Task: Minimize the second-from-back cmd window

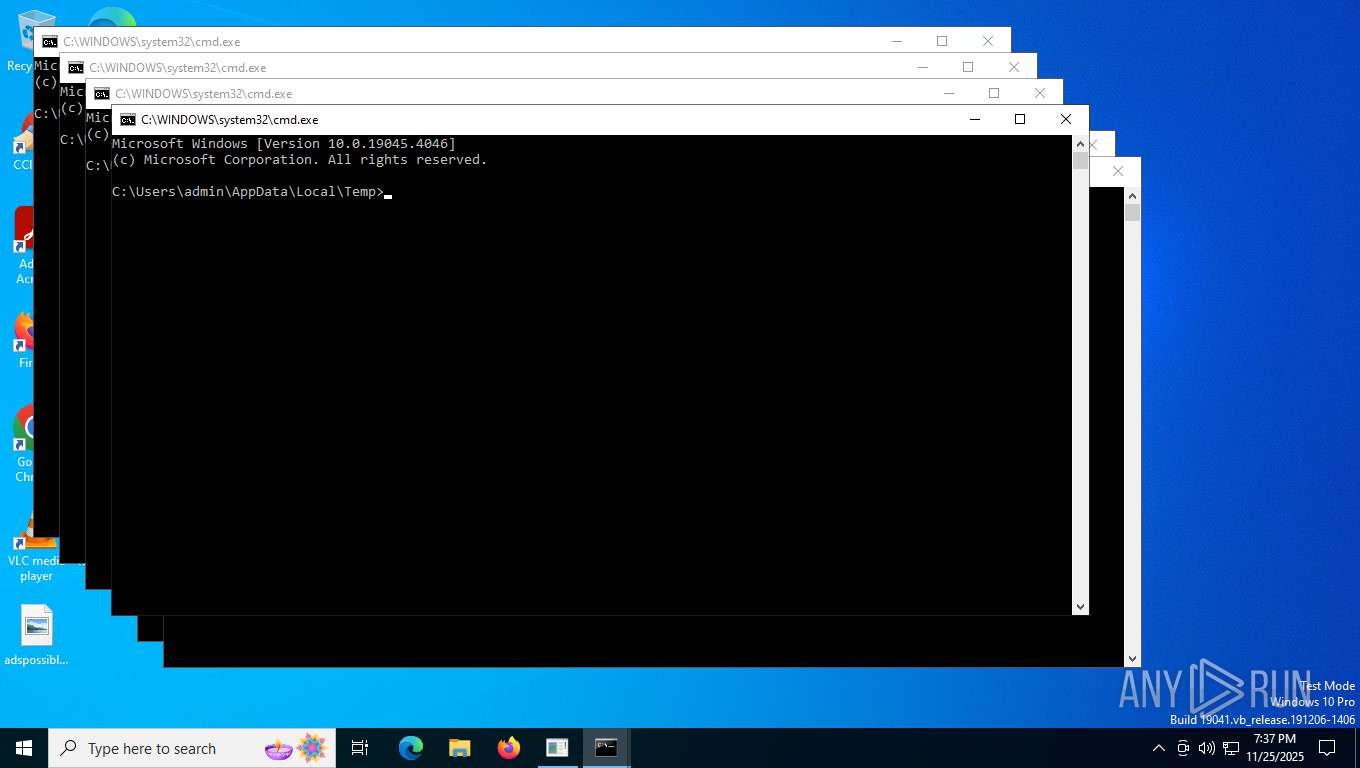Action: pyautogui.click(x=922, y=68)
